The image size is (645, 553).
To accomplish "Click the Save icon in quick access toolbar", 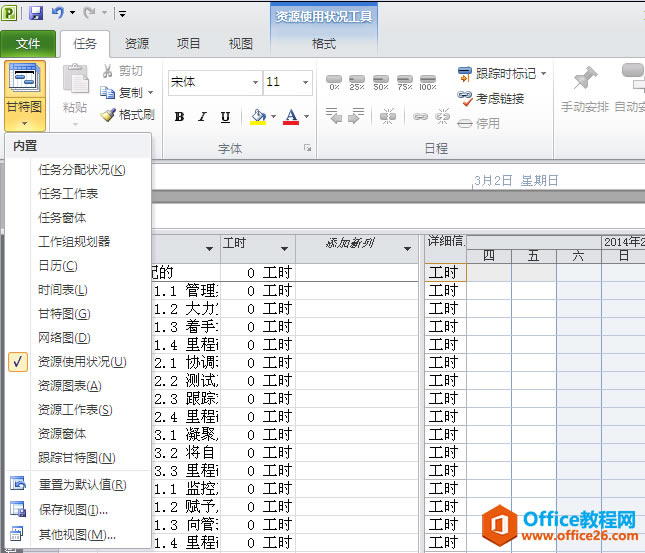I will (36, 13).
